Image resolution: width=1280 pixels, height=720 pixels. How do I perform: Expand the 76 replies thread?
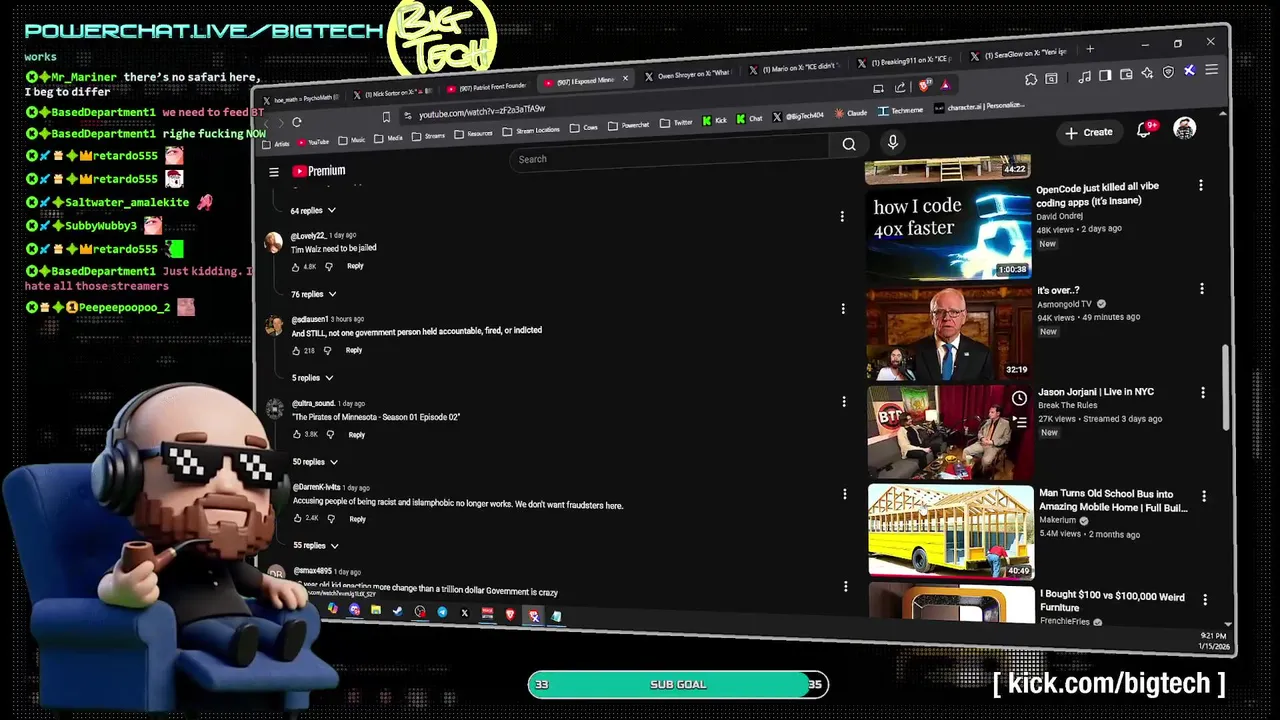314,294
